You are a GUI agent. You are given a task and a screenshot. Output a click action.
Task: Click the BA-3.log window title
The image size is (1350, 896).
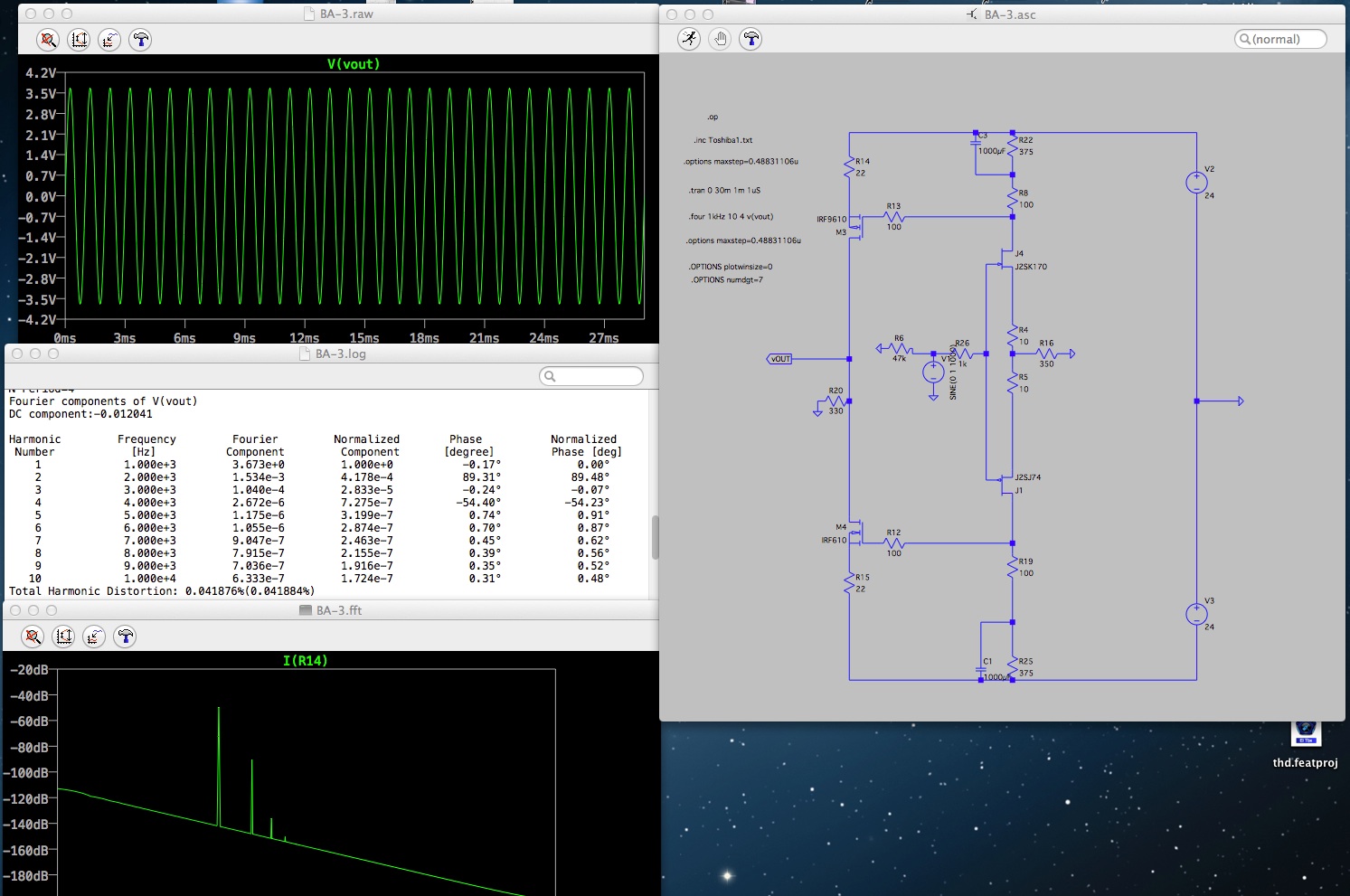pos(340,354)
